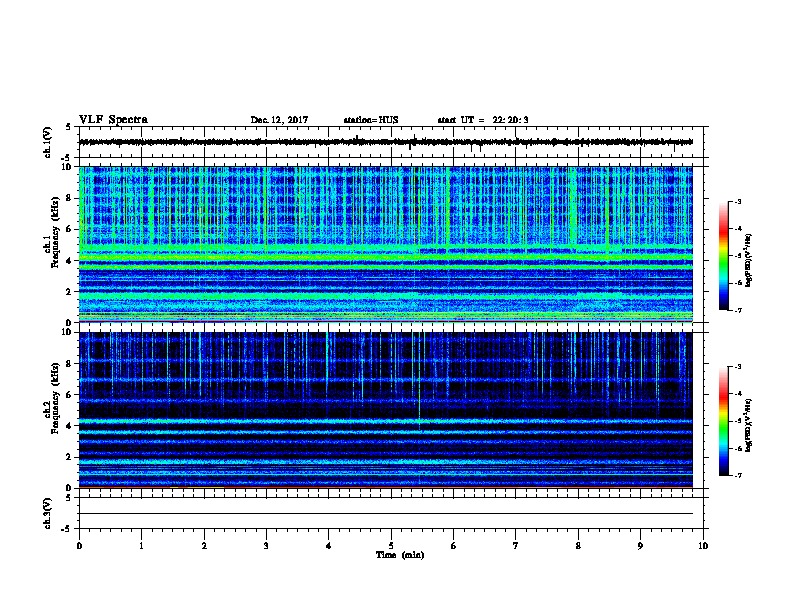Click the "-3" value on lower colorbar
The image size is (792, 612).
tap(738, 367)
